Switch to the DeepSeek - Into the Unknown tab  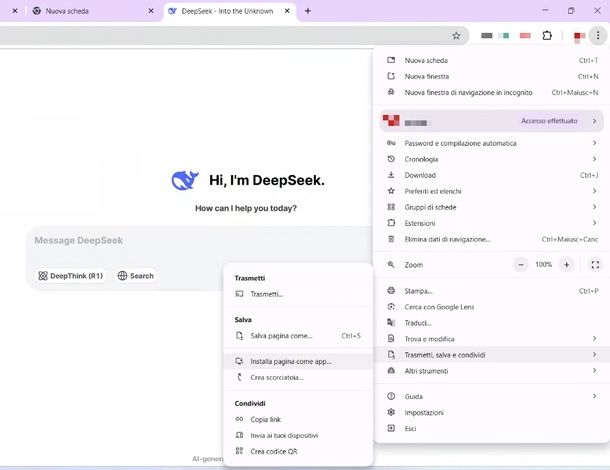(x=230, y=11)
